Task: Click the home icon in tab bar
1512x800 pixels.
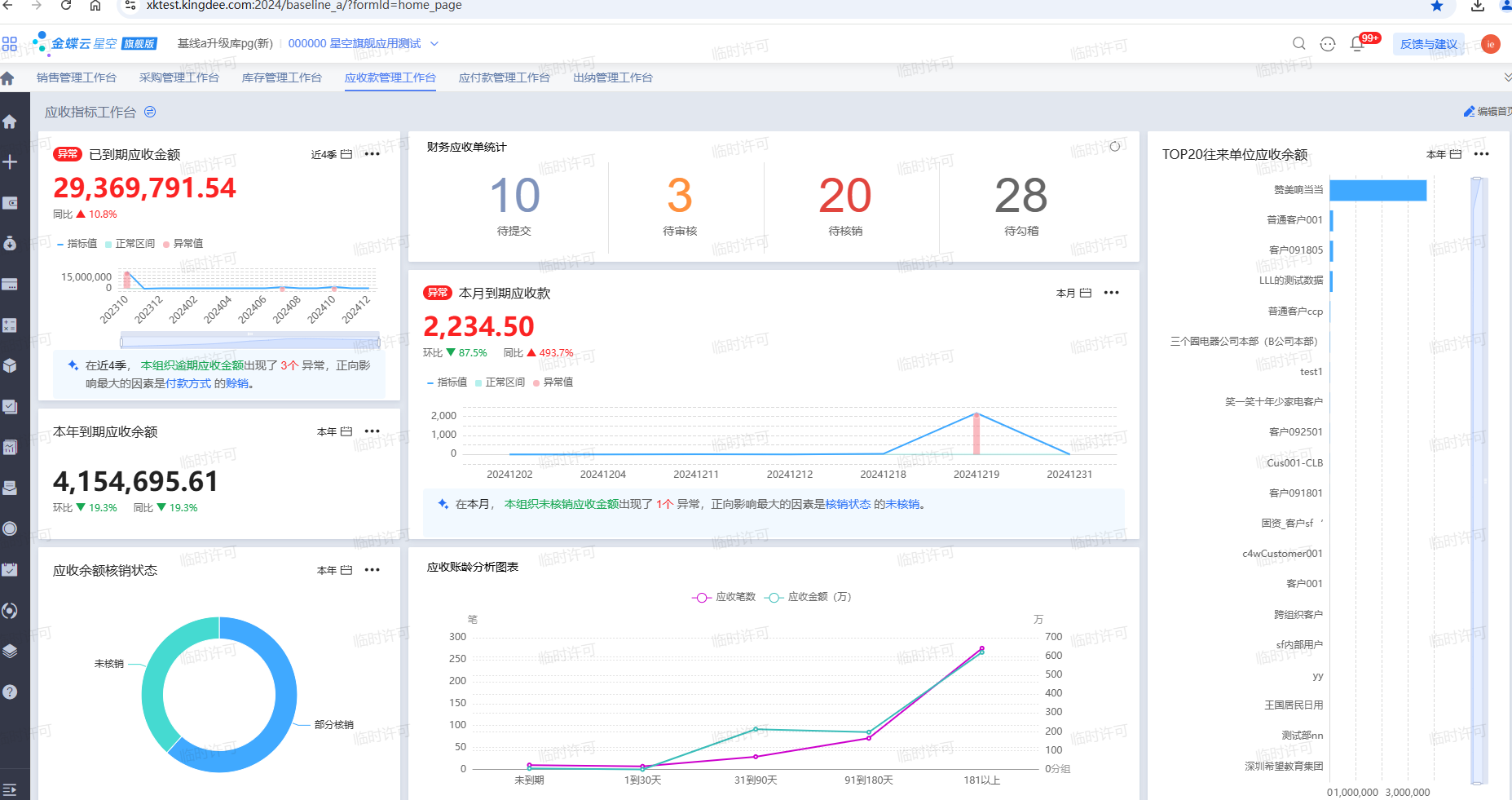Action: pos(7,78)
